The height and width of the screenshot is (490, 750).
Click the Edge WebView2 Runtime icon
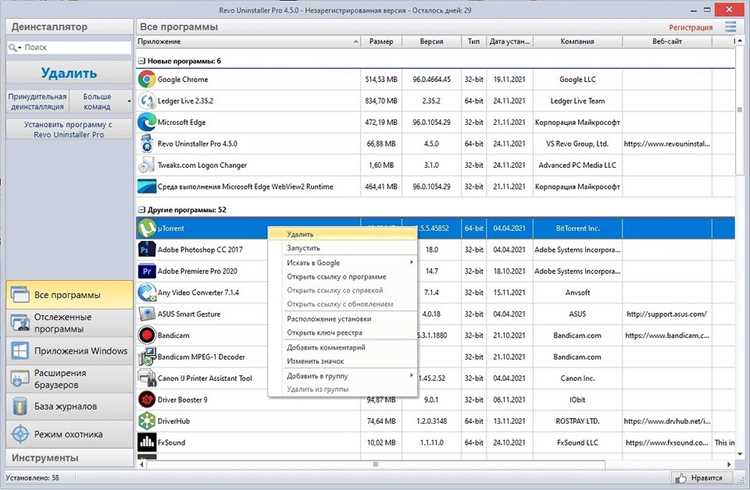[147, 186]
